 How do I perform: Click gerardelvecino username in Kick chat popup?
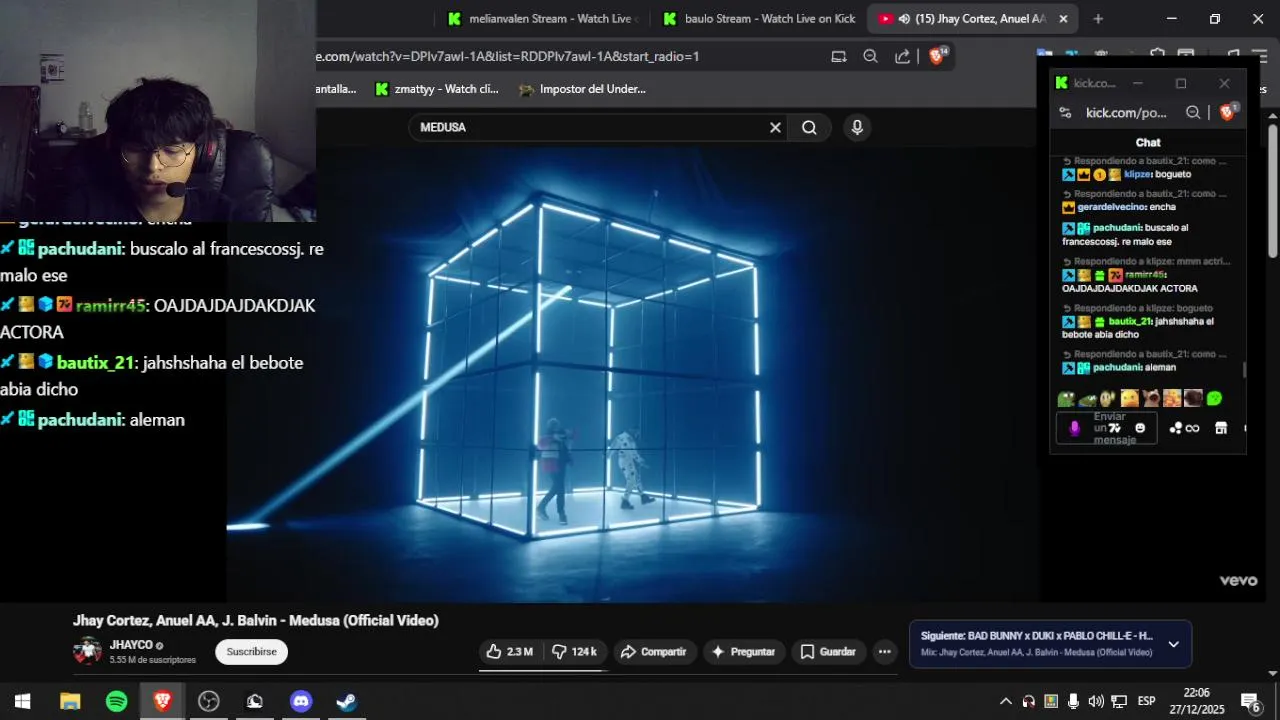[x=1112, y=207]
